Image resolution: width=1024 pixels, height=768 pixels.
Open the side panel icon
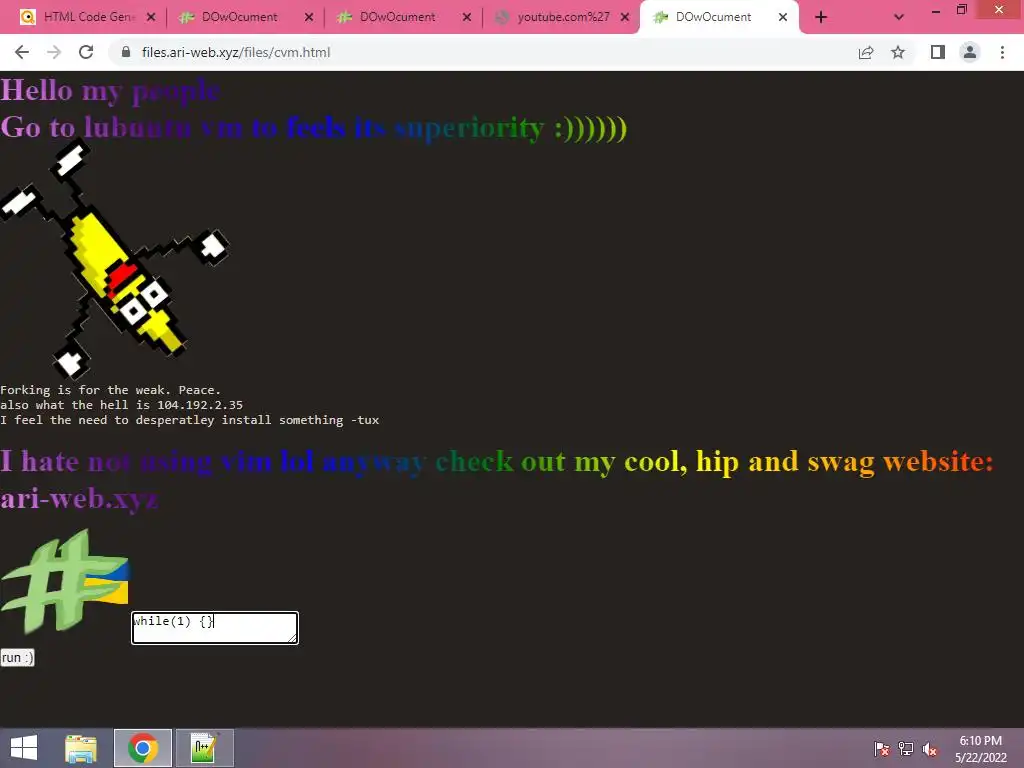point(938,52)
